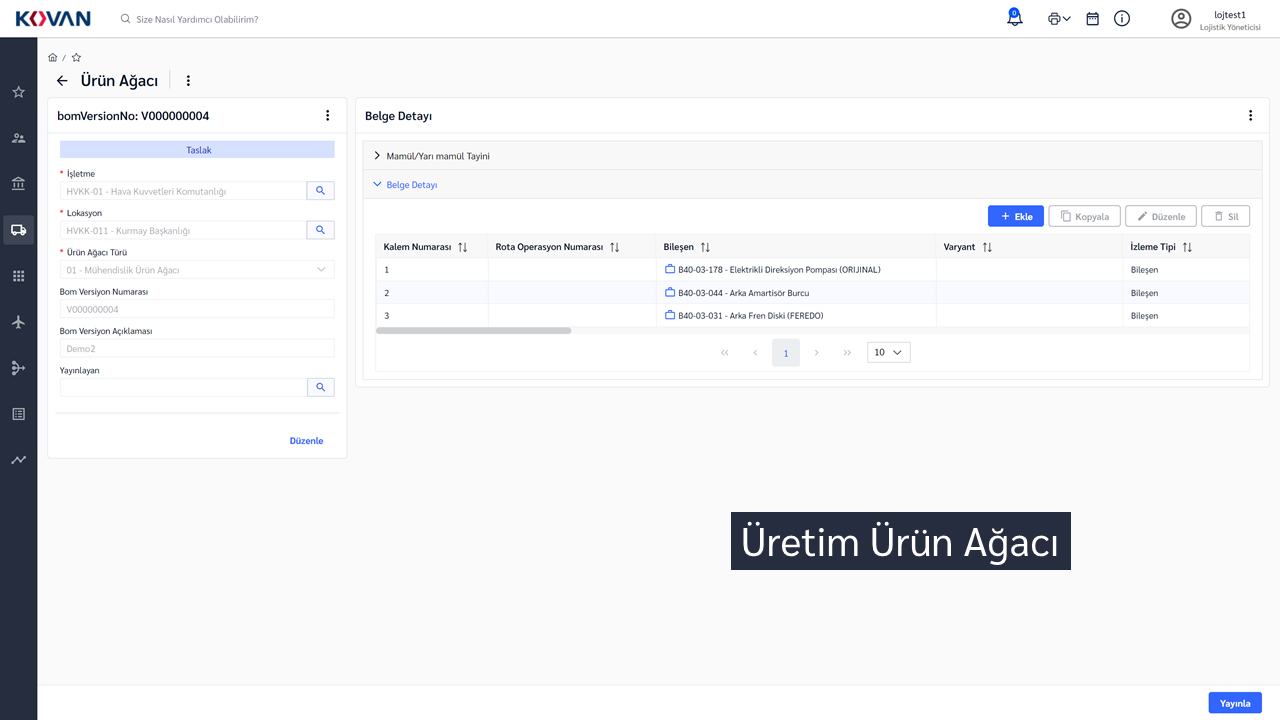Search İşletme with its magnifier button
The image size is (1280, 720).
click(320, 191)
